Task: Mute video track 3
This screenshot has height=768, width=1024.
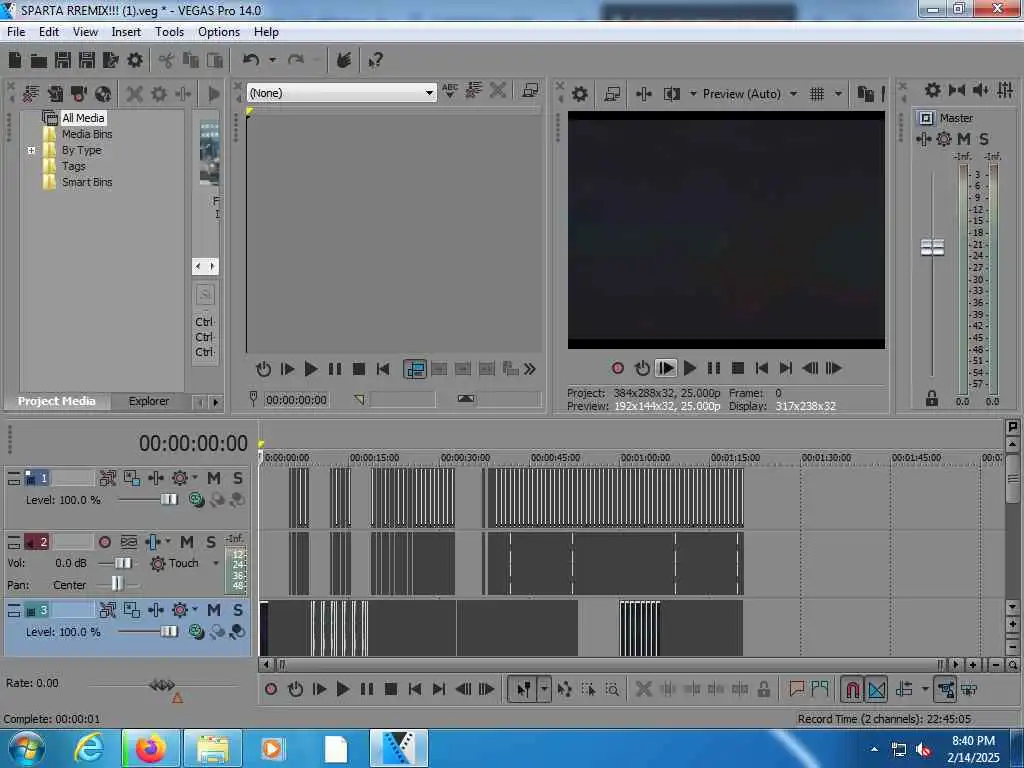Action: click(214, 610)
